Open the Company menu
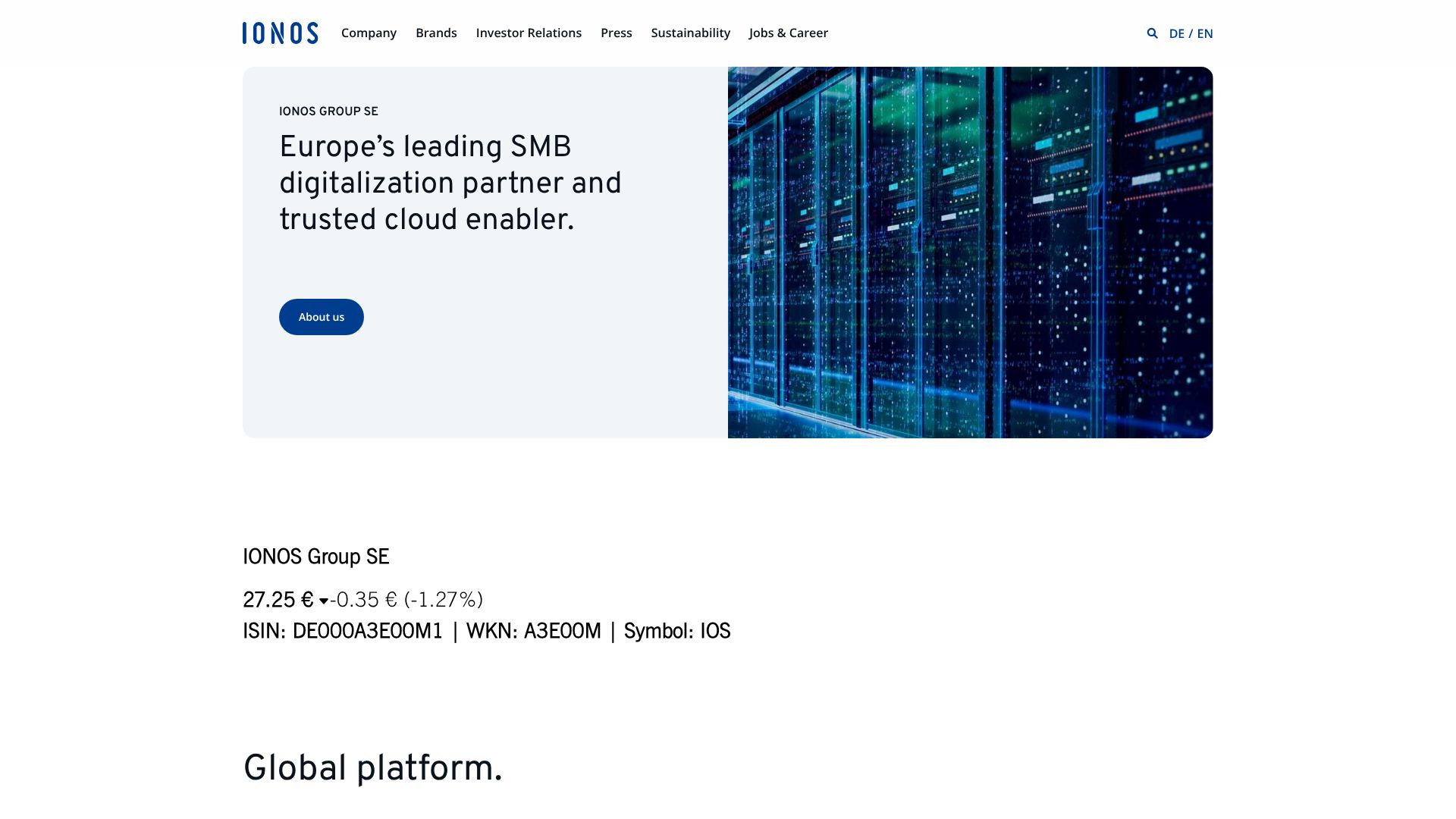1456x819 pixels. pyautogui.click(x=369, y=33)
